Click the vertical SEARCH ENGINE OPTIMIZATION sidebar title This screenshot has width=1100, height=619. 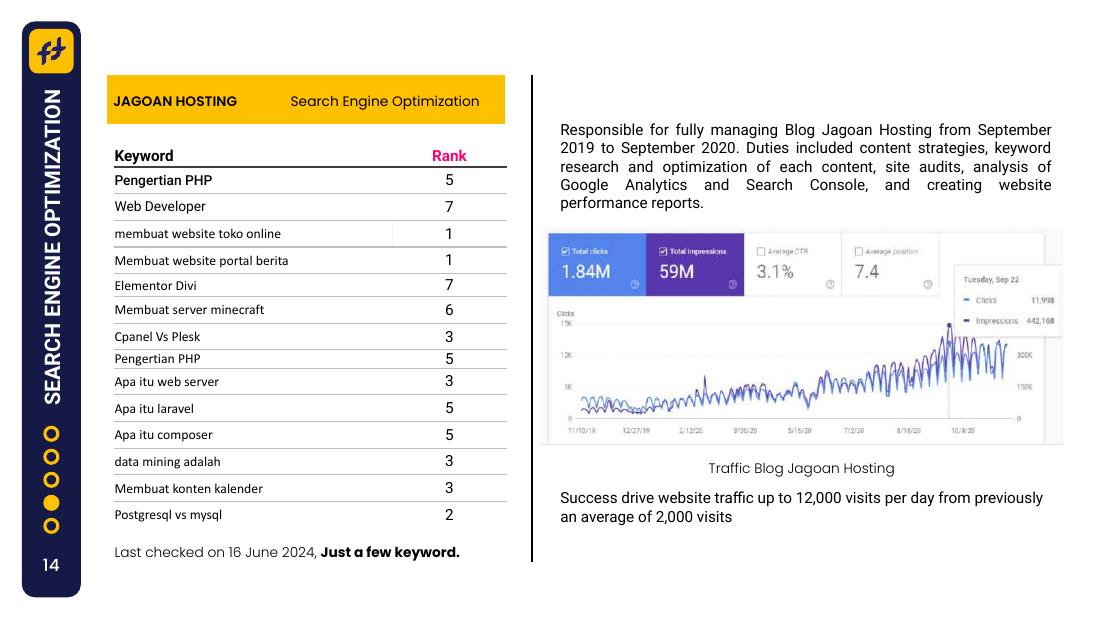coord(52,246)
